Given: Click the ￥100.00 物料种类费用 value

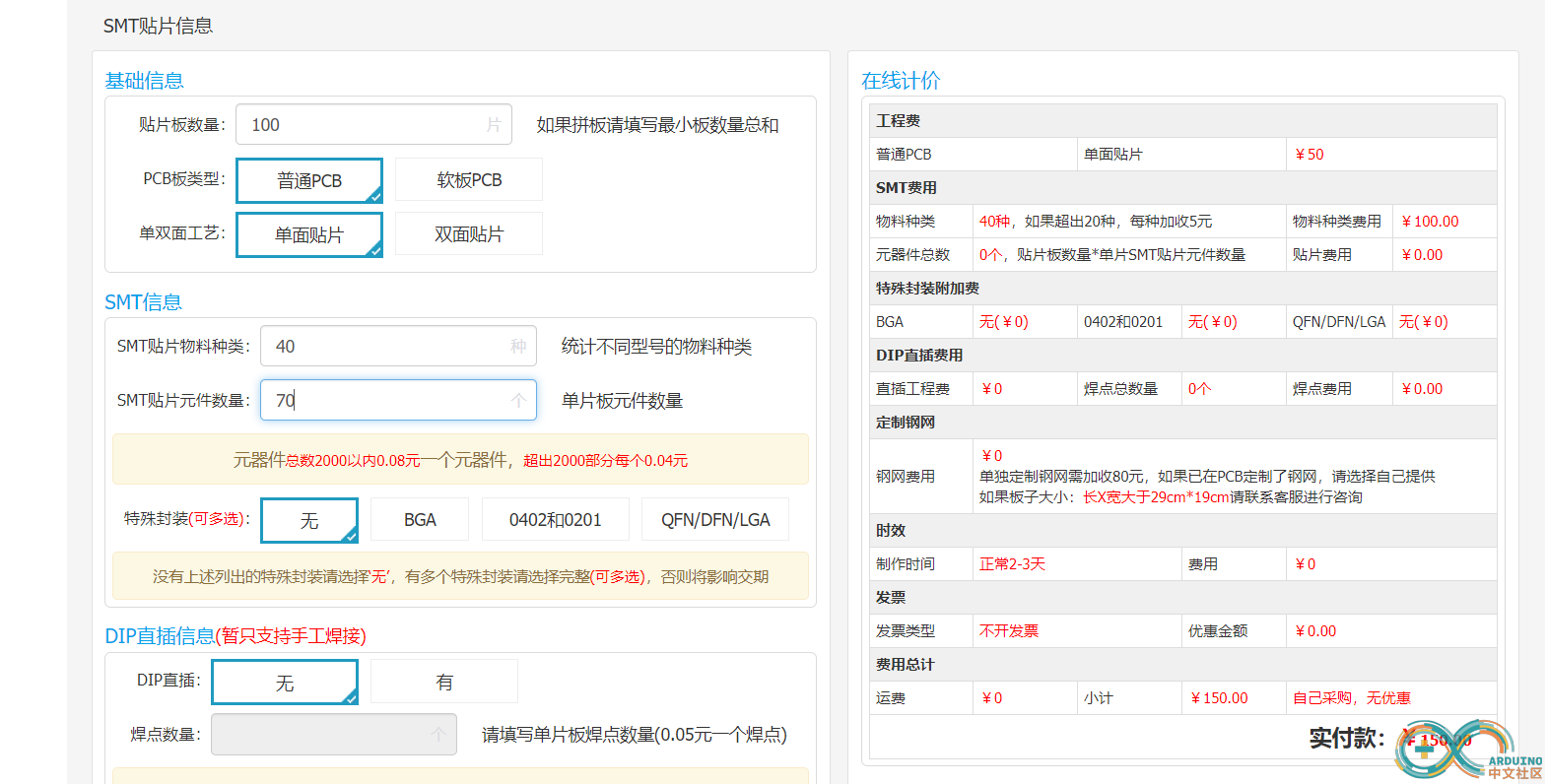Looking at the screenshot, I should (1430, 222).
